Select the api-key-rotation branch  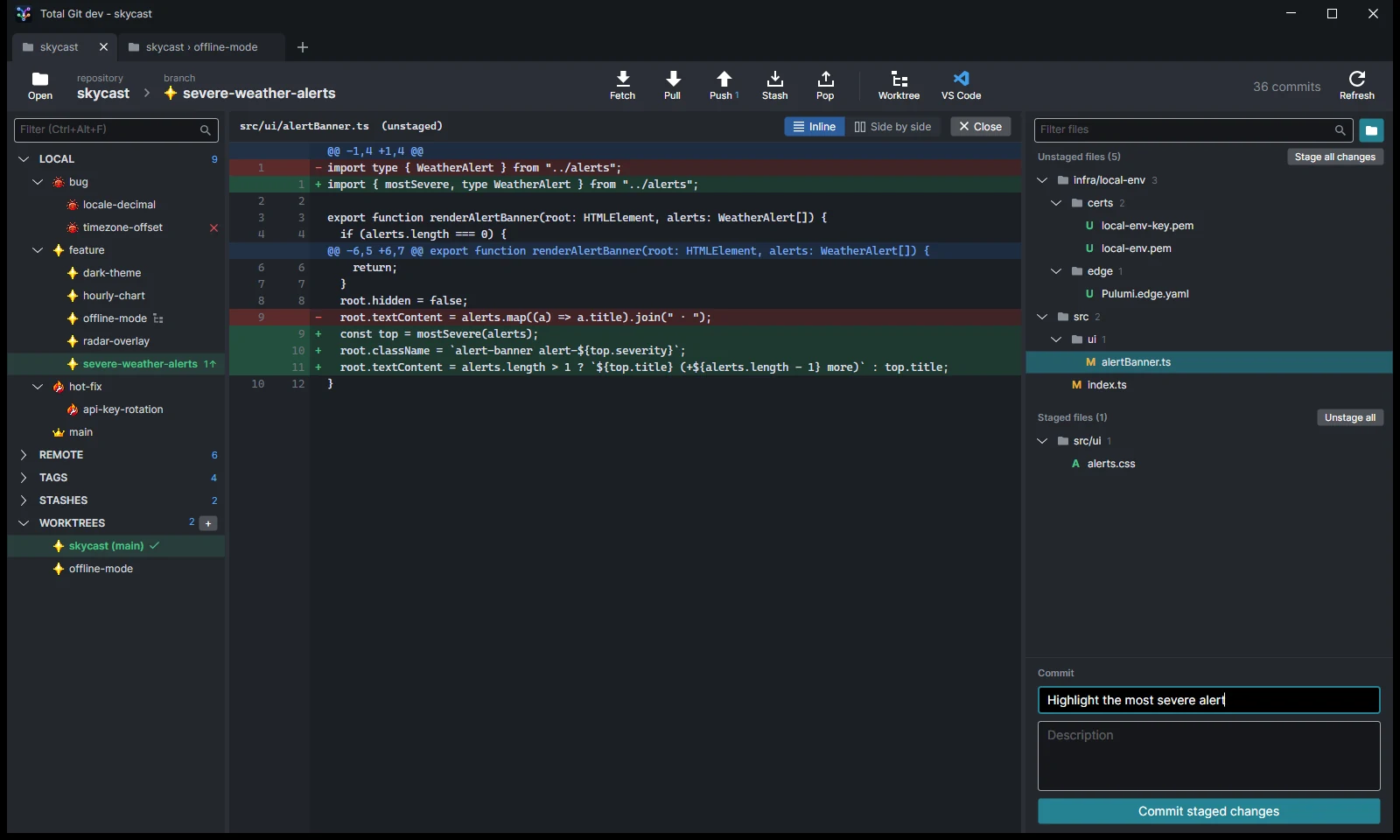point(122,409)
